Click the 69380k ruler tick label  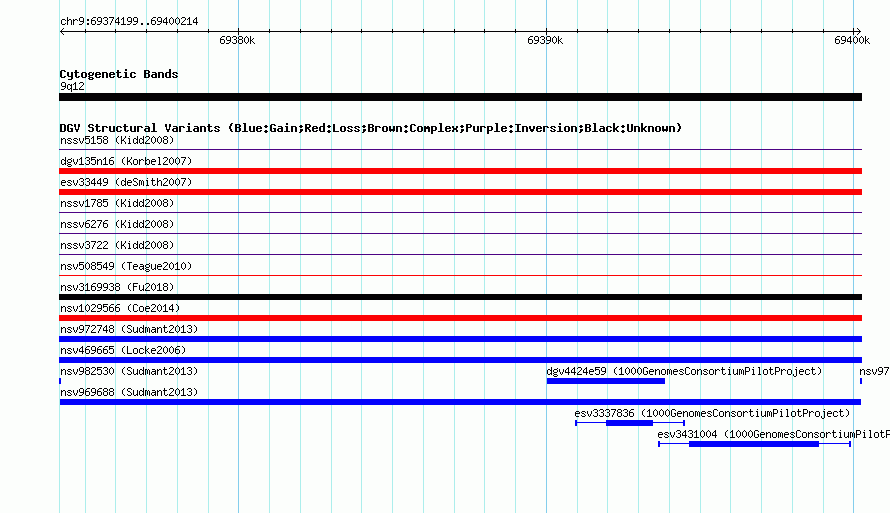click(237, 40)
